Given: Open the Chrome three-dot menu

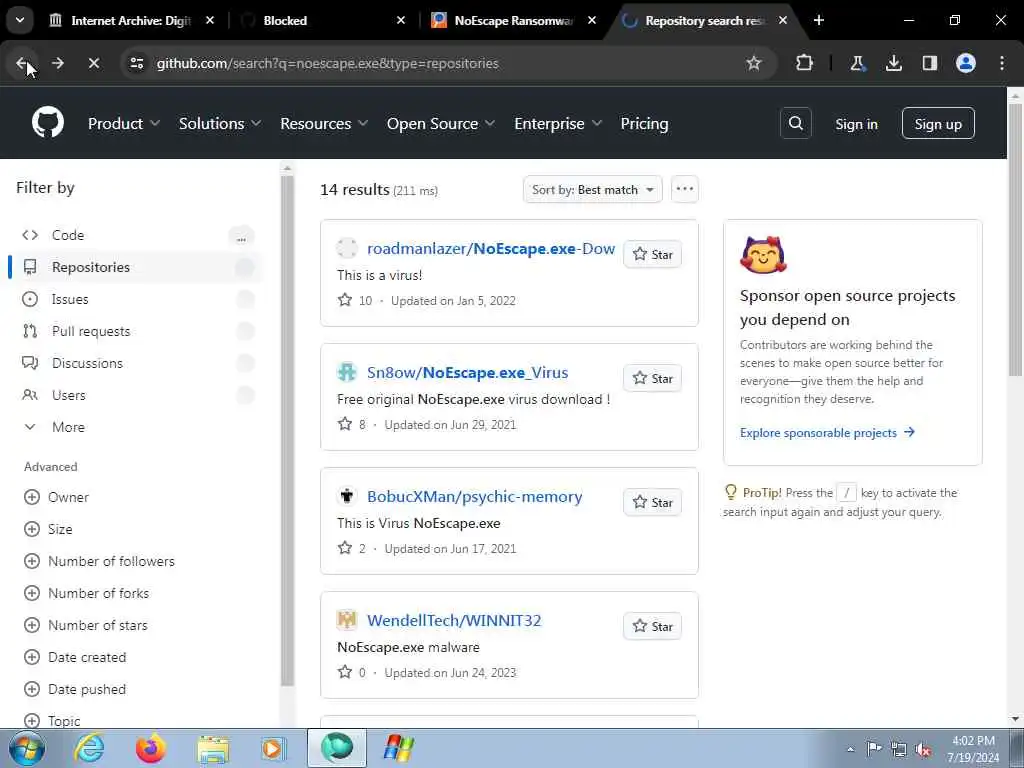Looking at the screenshot, I should [x=1002, y=63].
